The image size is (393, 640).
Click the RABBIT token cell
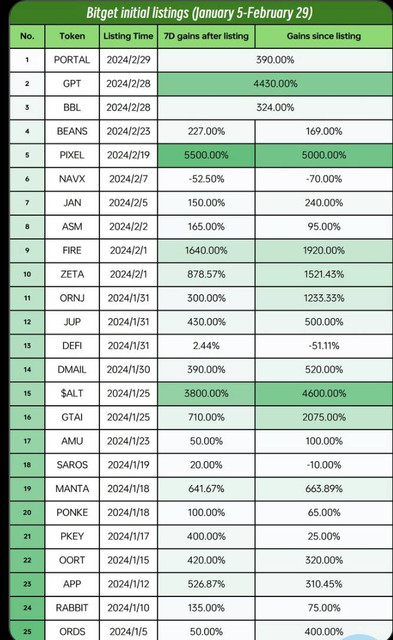point(72,608)
